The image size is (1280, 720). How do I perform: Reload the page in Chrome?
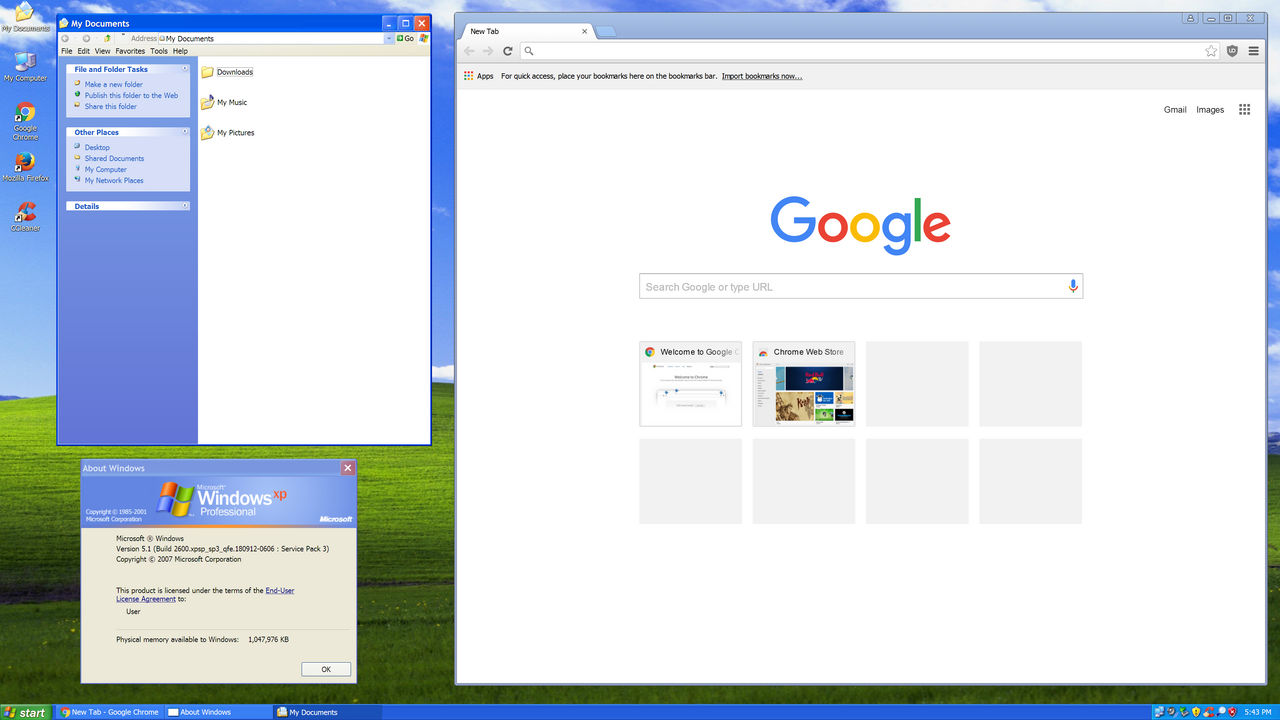(508, 51)
